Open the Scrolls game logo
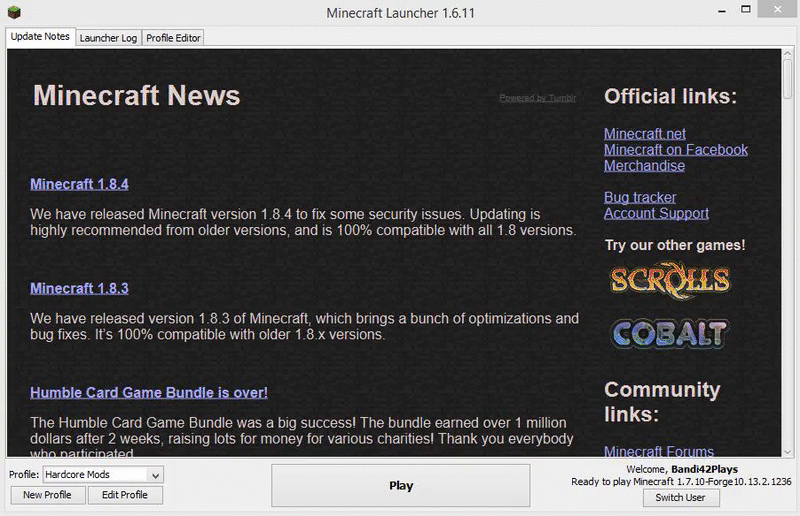 (x=670, y=280)
